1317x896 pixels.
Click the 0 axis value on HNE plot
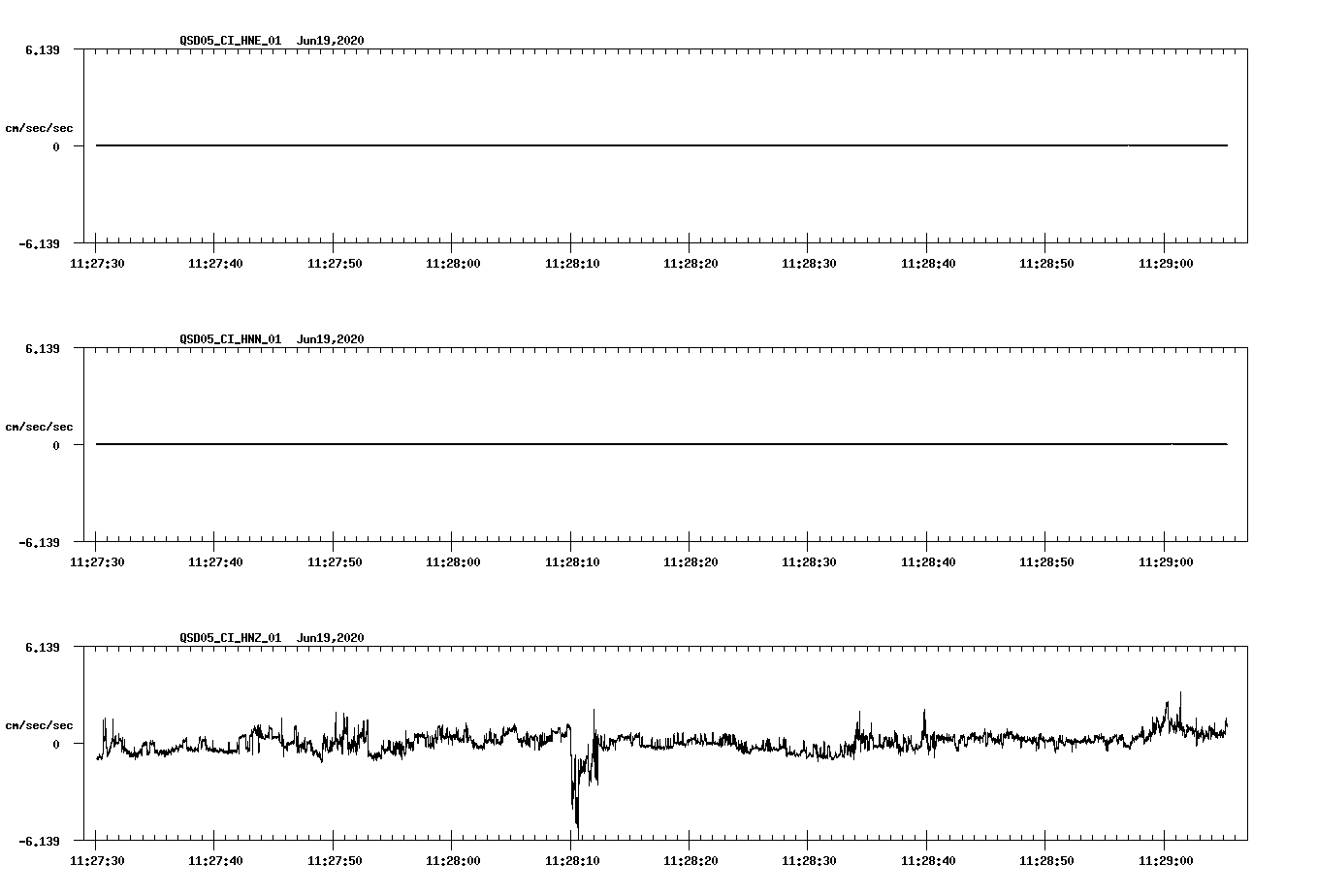click(56, 147)
